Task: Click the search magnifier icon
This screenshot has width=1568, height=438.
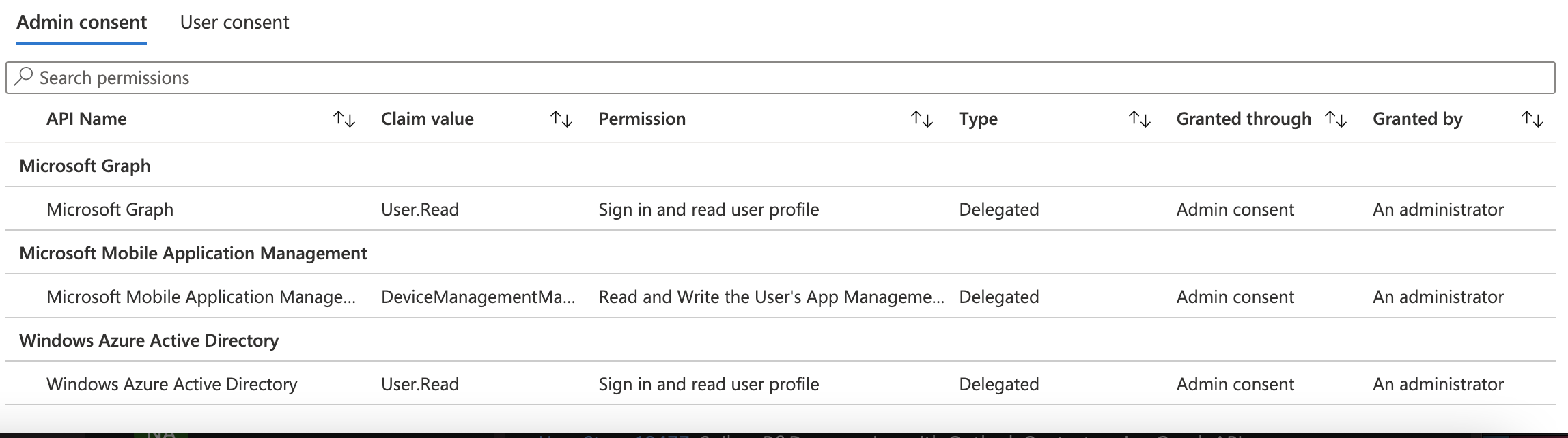Action: click(x=23, y=76)
